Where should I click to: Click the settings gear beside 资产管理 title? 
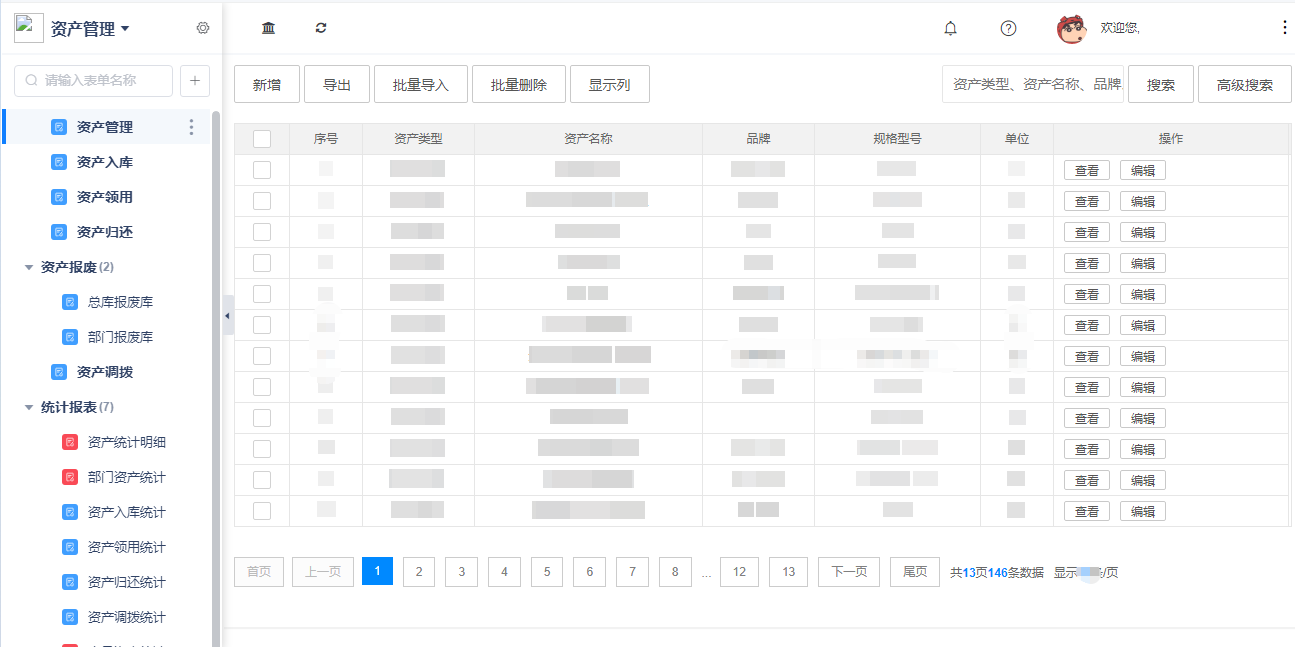[x=203, y=28]
